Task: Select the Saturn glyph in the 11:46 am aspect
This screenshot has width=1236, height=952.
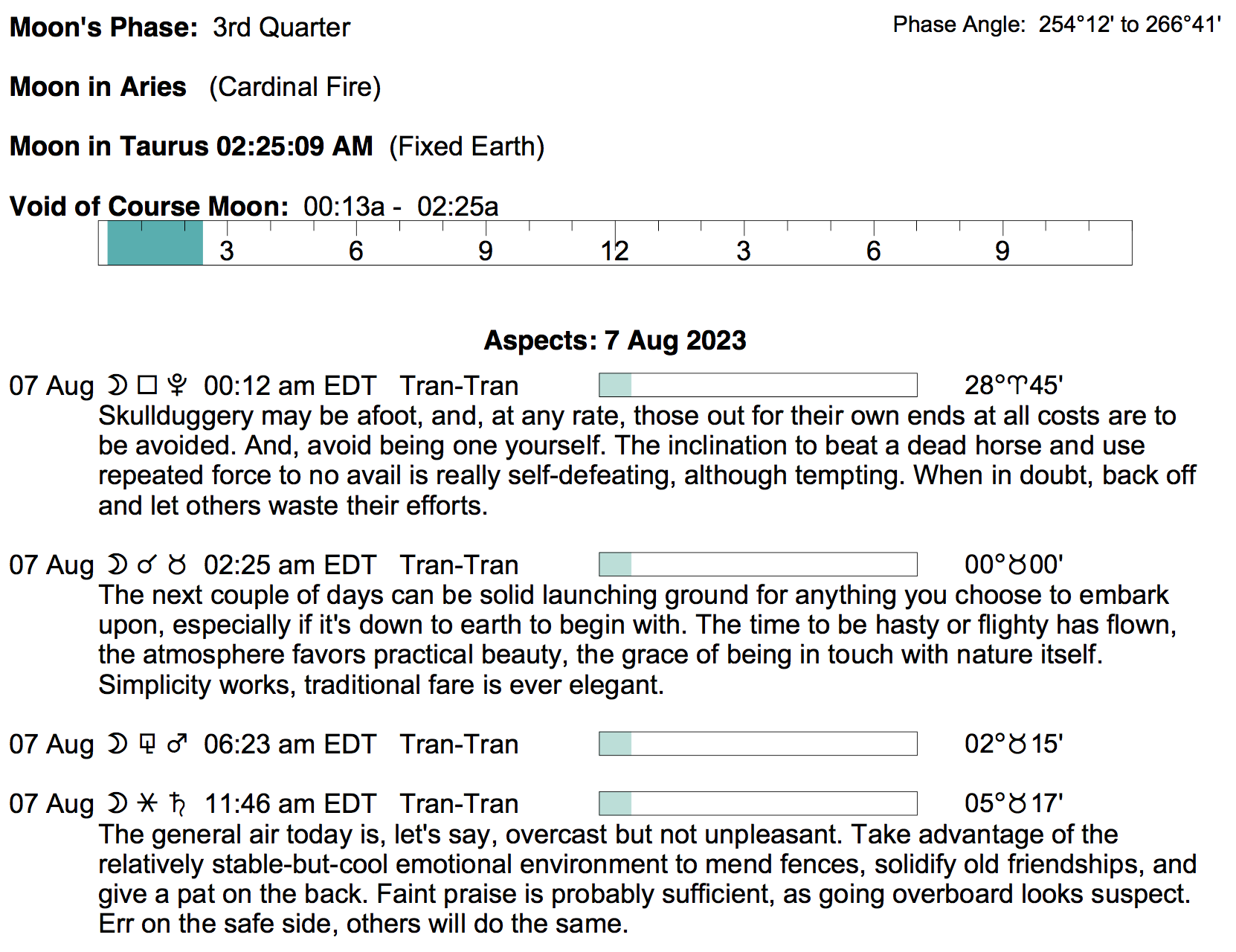Action: 177,803
